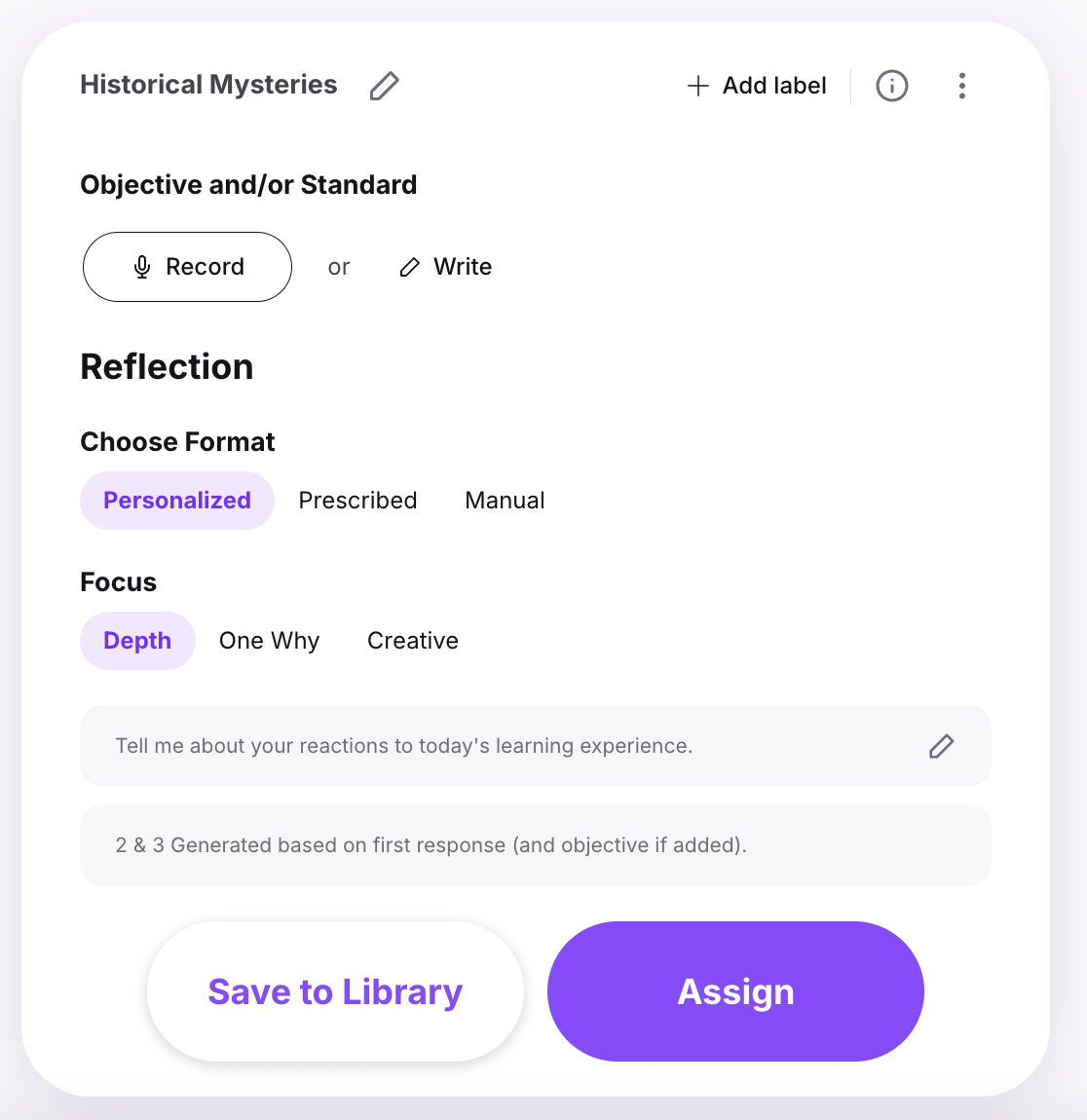Click the Record button label

205,267
